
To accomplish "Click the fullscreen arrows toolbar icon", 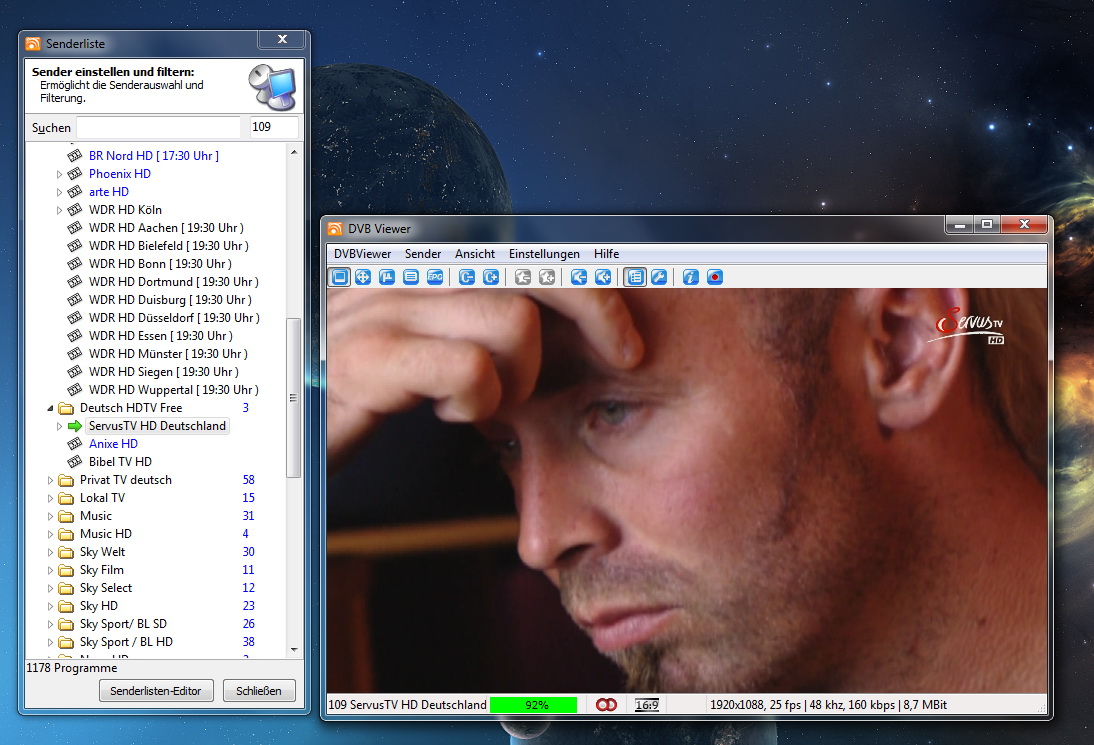I will tap(363, 278).
